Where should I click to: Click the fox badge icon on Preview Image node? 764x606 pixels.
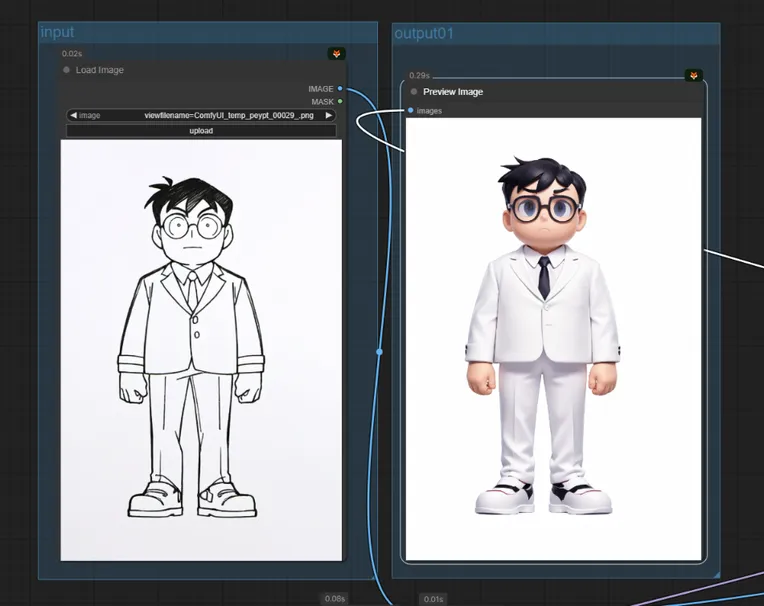693,76
